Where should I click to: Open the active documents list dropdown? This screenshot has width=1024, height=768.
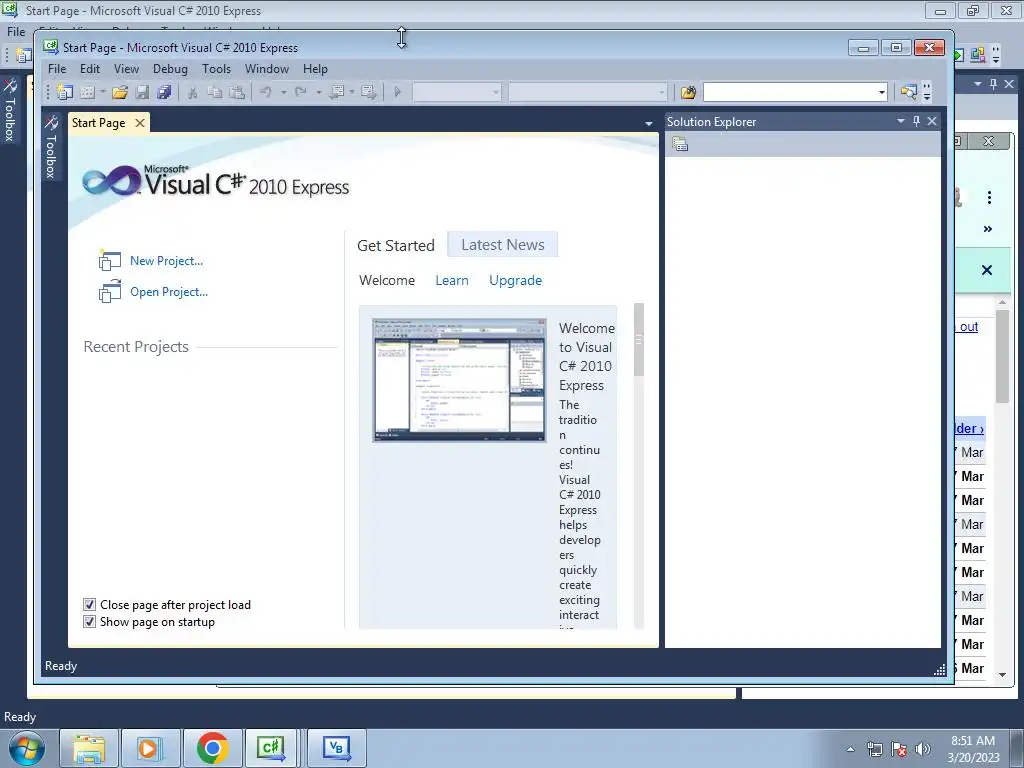pyautogui.click(x=648, y=123)
